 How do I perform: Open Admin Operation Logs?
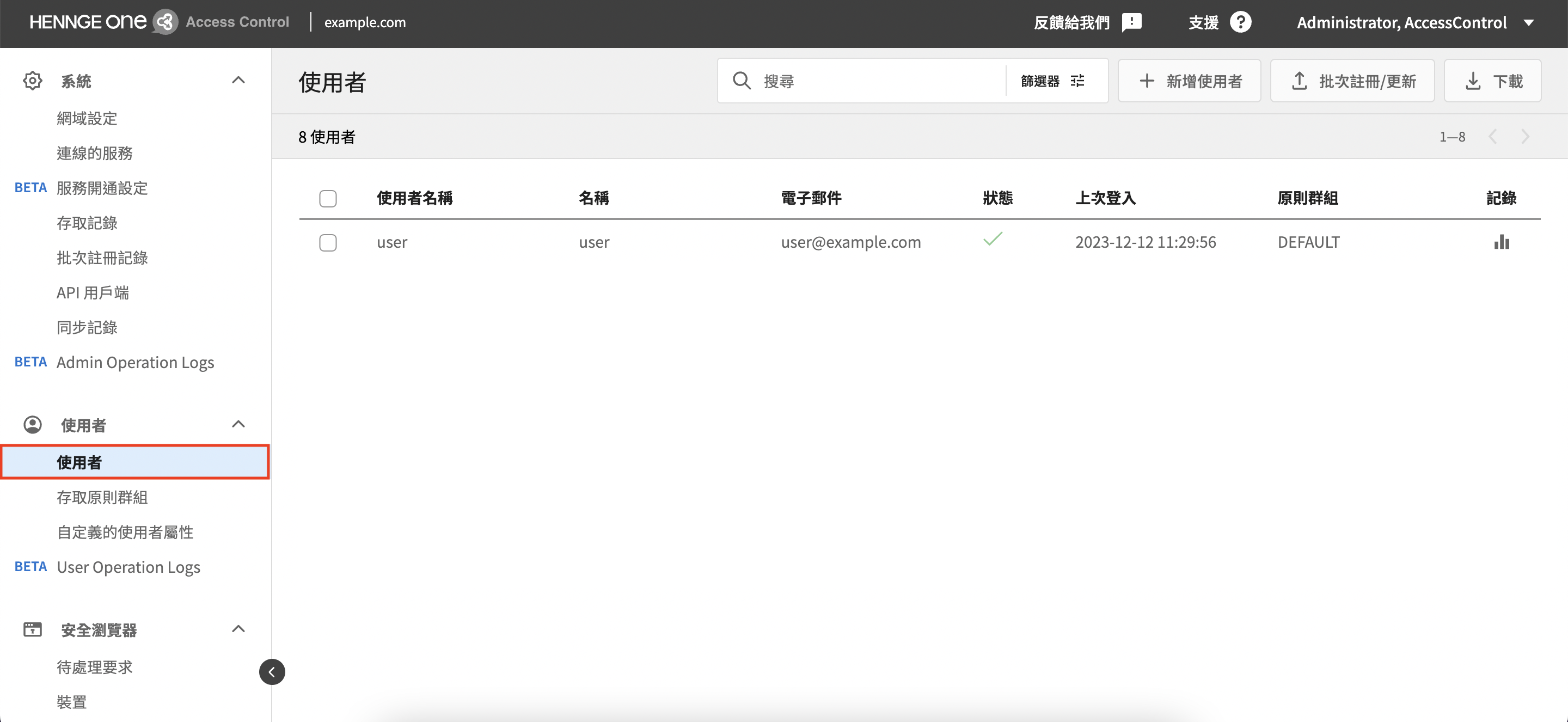point(135,362)
